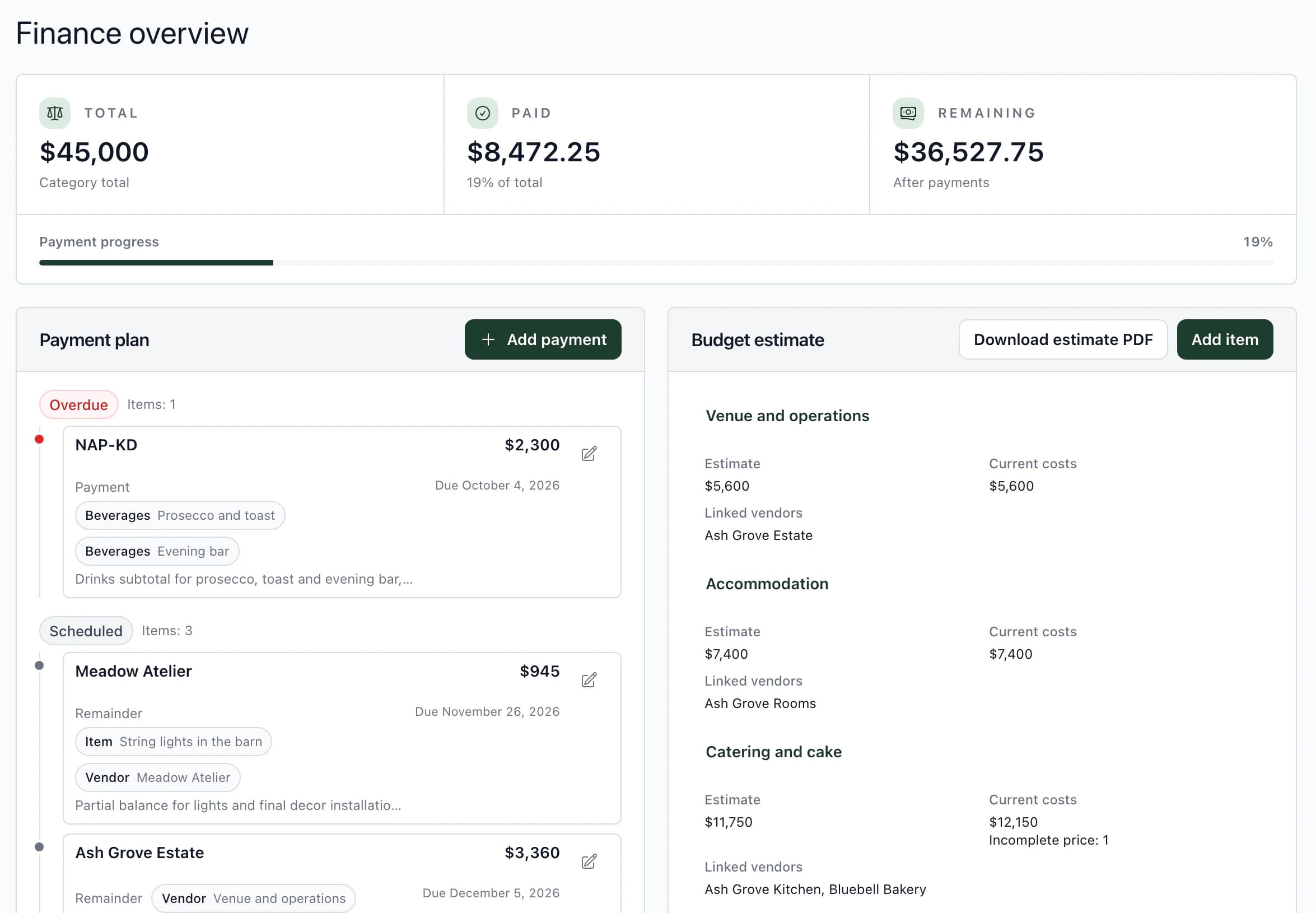Click the Venue and operations heading
The image size is (1316, 913).
(787, 416)
